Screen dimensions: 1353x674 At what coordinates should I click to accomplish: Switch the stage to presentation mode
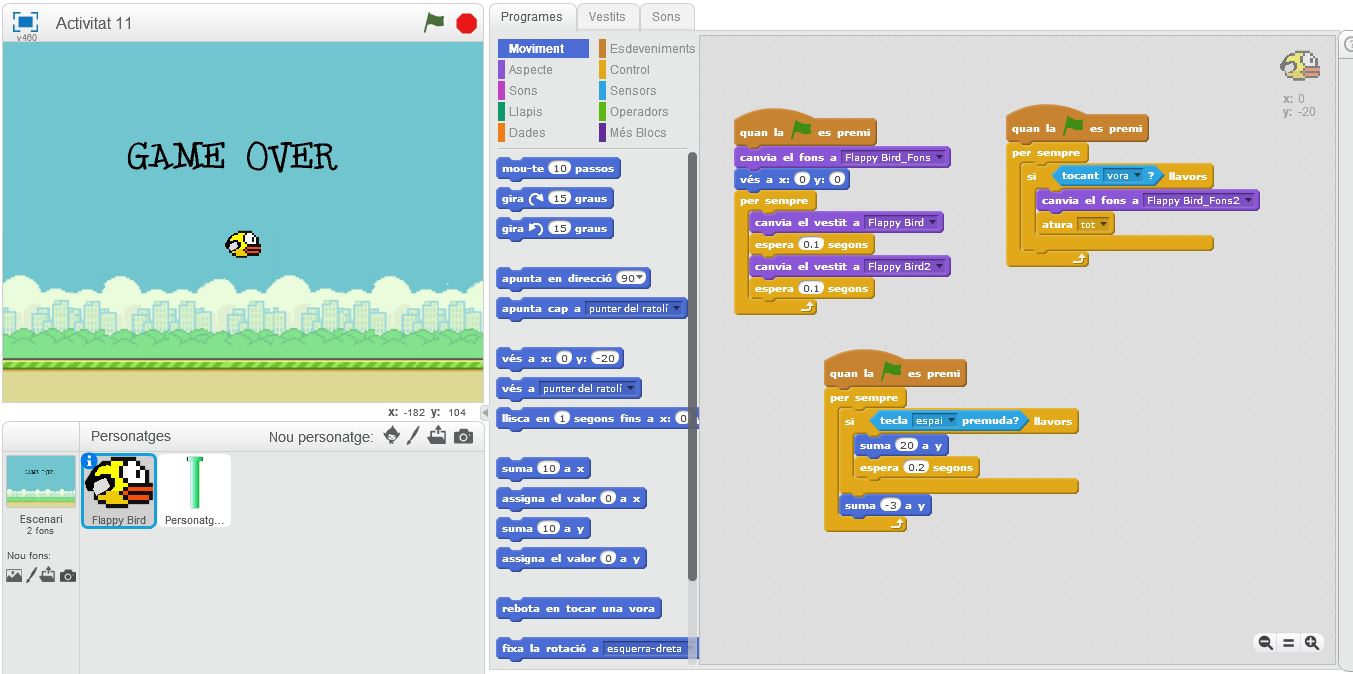[26, 22]
